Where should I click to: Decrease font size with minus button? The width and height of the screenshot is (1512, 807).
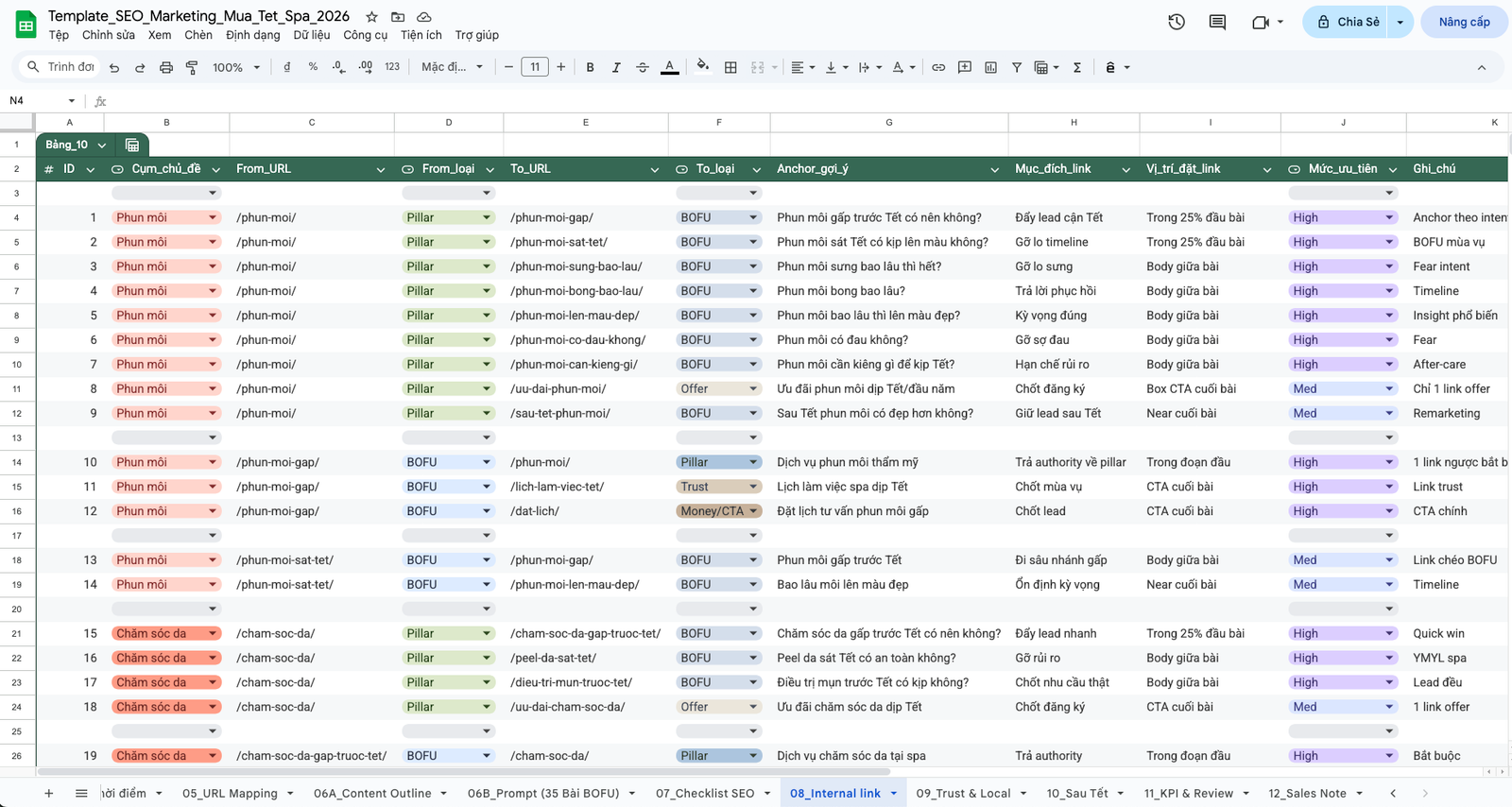tap(508, 67)
